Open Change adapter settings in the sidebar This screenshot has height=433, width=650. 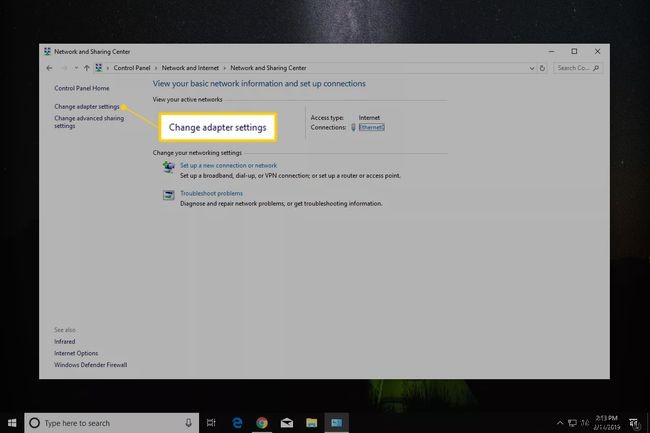(x=87, y=106)
